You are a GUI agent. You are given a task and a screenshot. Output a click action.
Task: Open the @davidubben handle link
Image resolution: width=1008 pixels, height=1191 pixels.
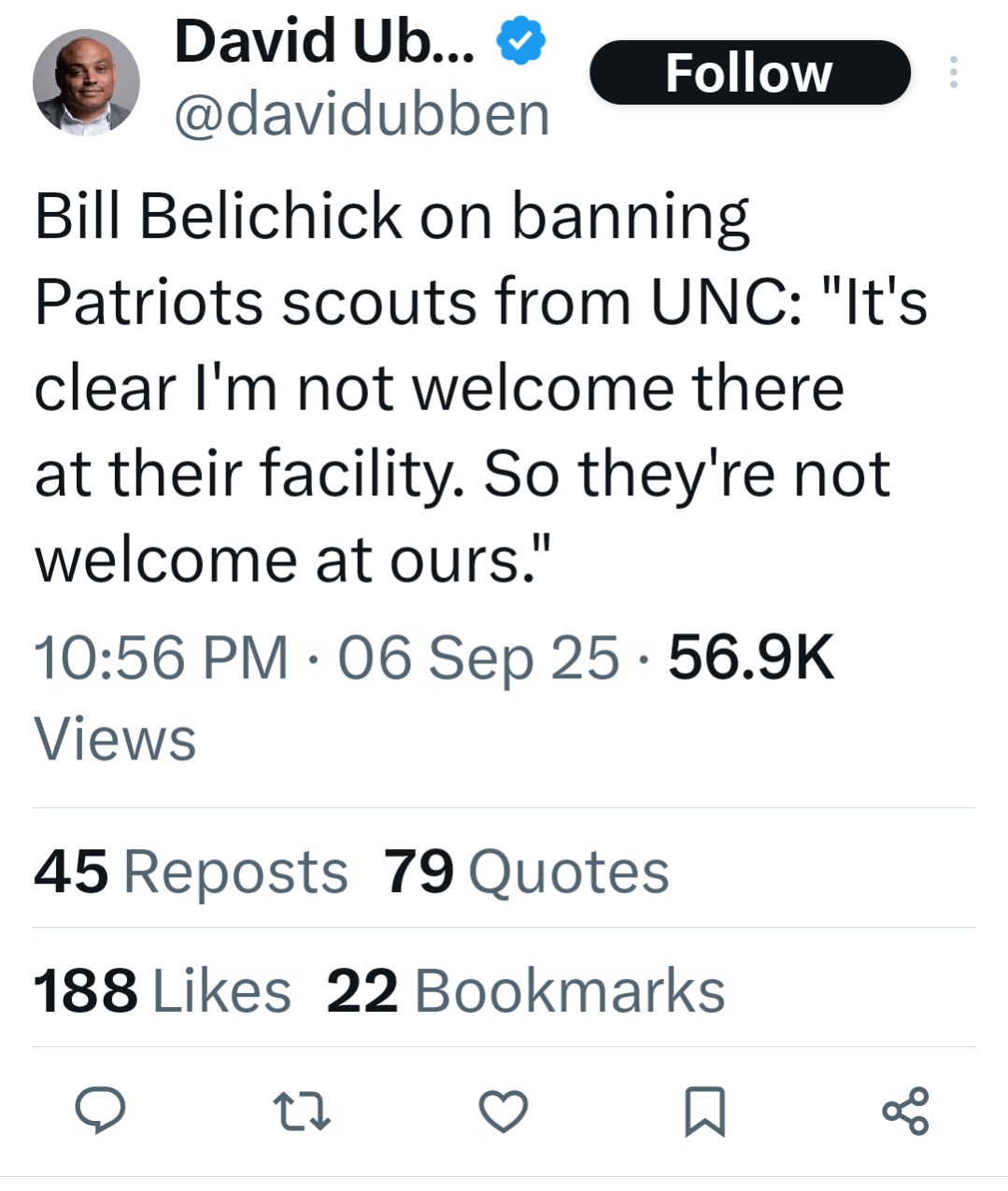click(362, 115)
